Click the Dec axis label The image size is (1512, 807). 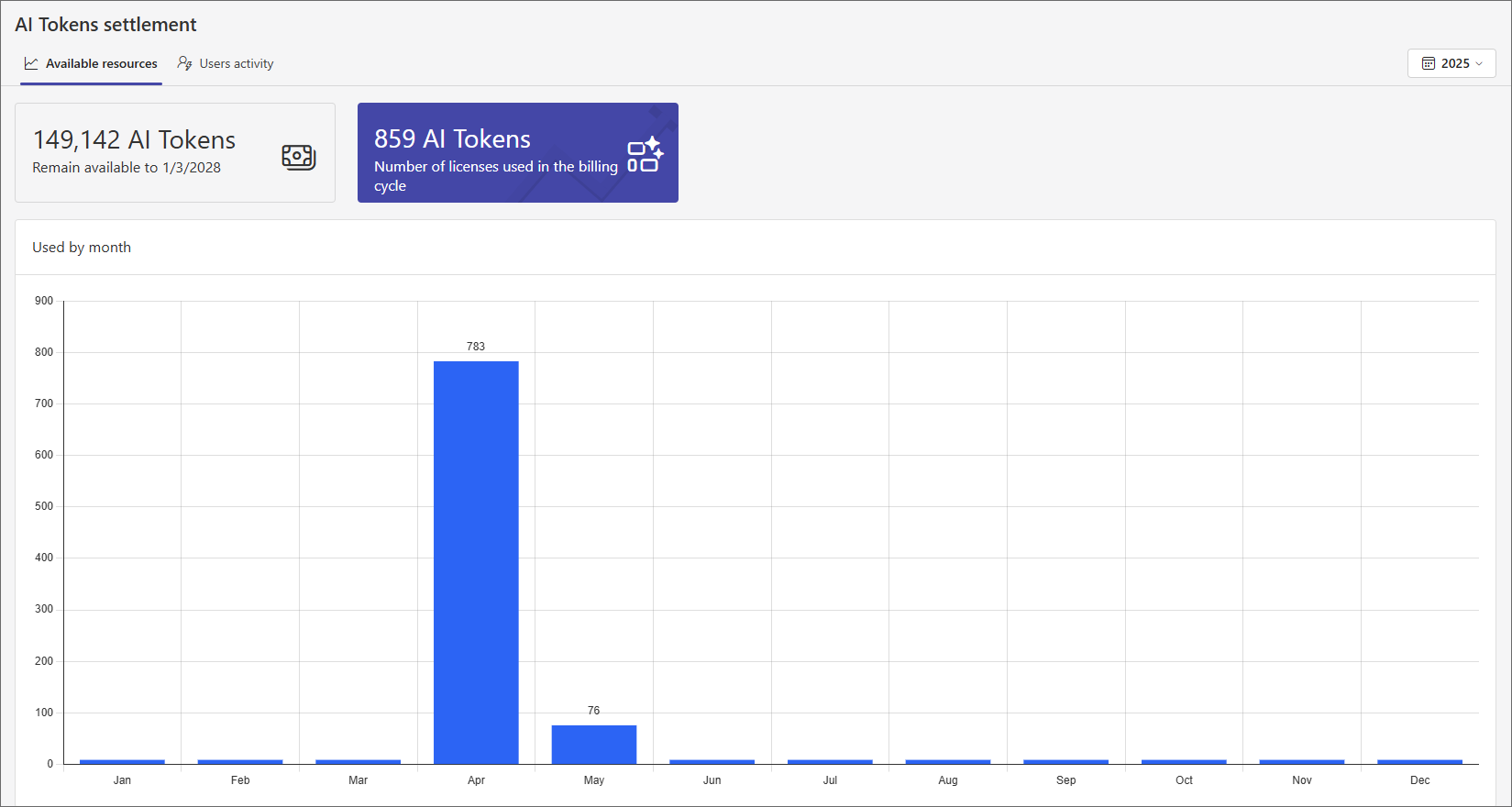[x=1420, y=780]
